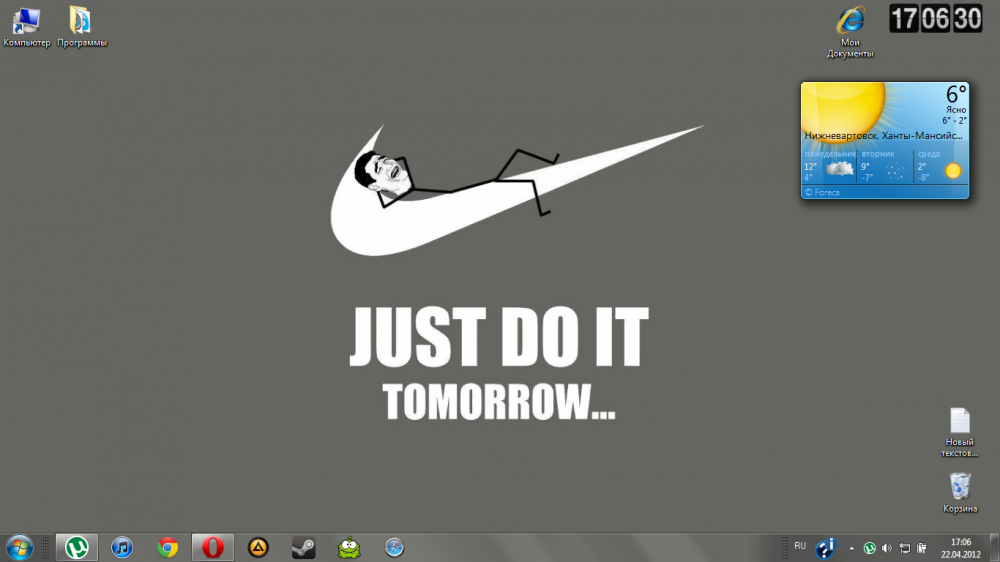Launch AIMP player from the taskbar
The width and height of the screenshot is (1000, 562).
pyautogui.click(x=258, y=547)
